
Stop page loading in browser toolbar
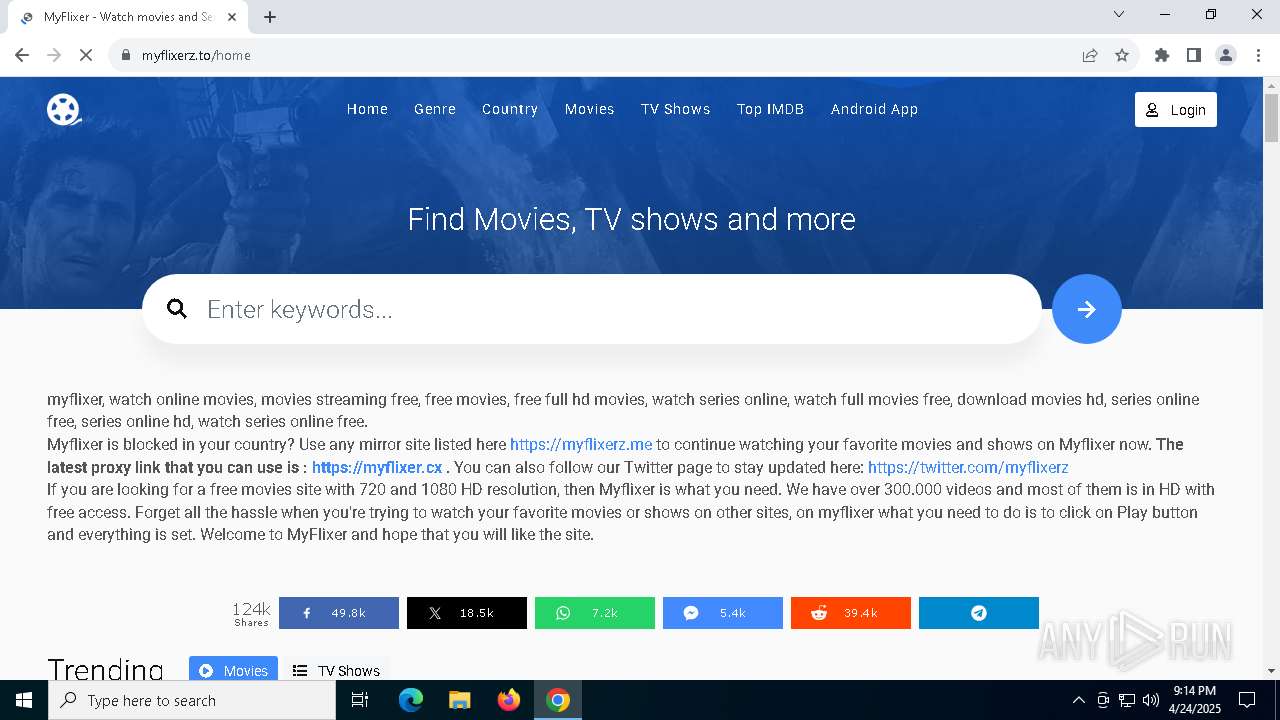pyautogui.click(x=86, y=55)
